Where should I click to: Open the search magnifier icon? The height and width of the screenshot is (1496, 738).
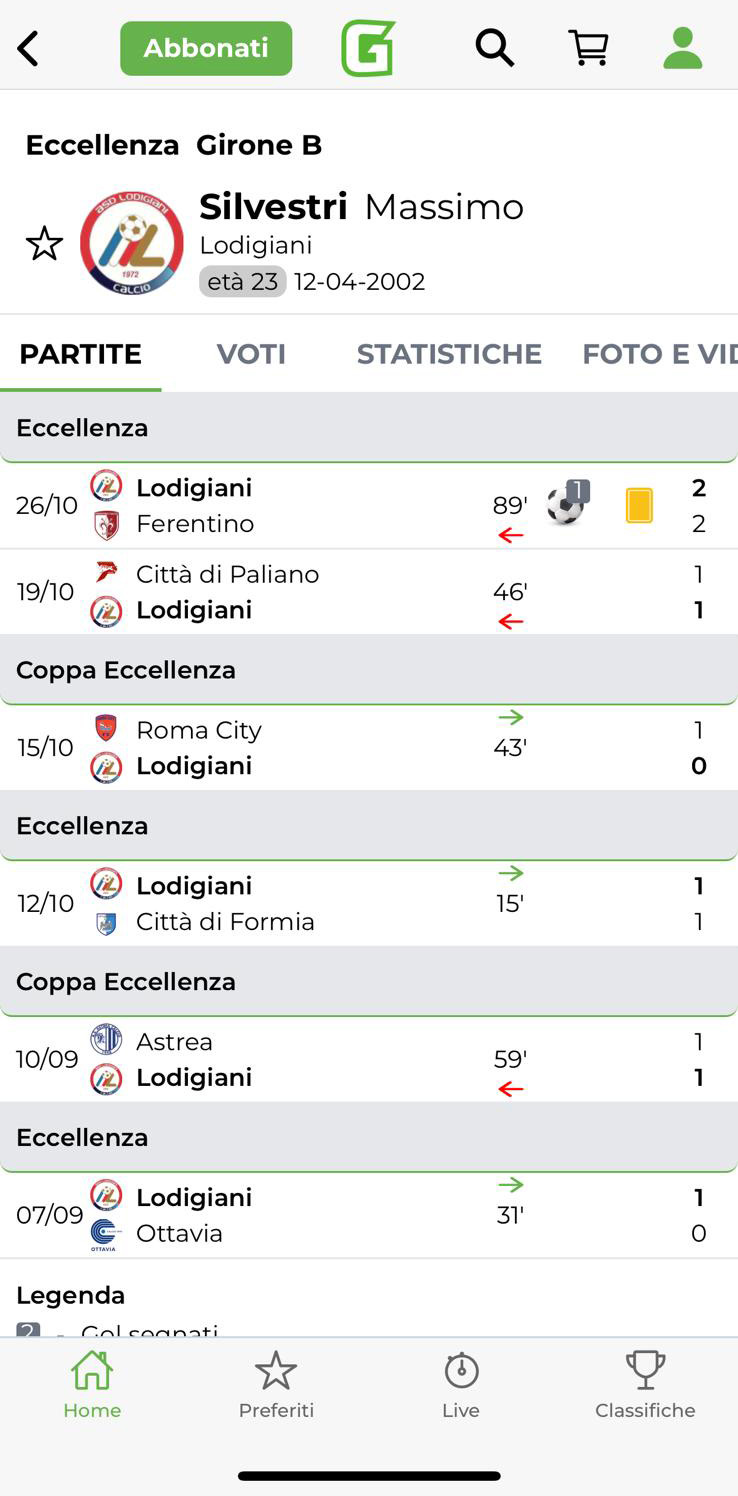pyautogui.click(x=494, y=47)
